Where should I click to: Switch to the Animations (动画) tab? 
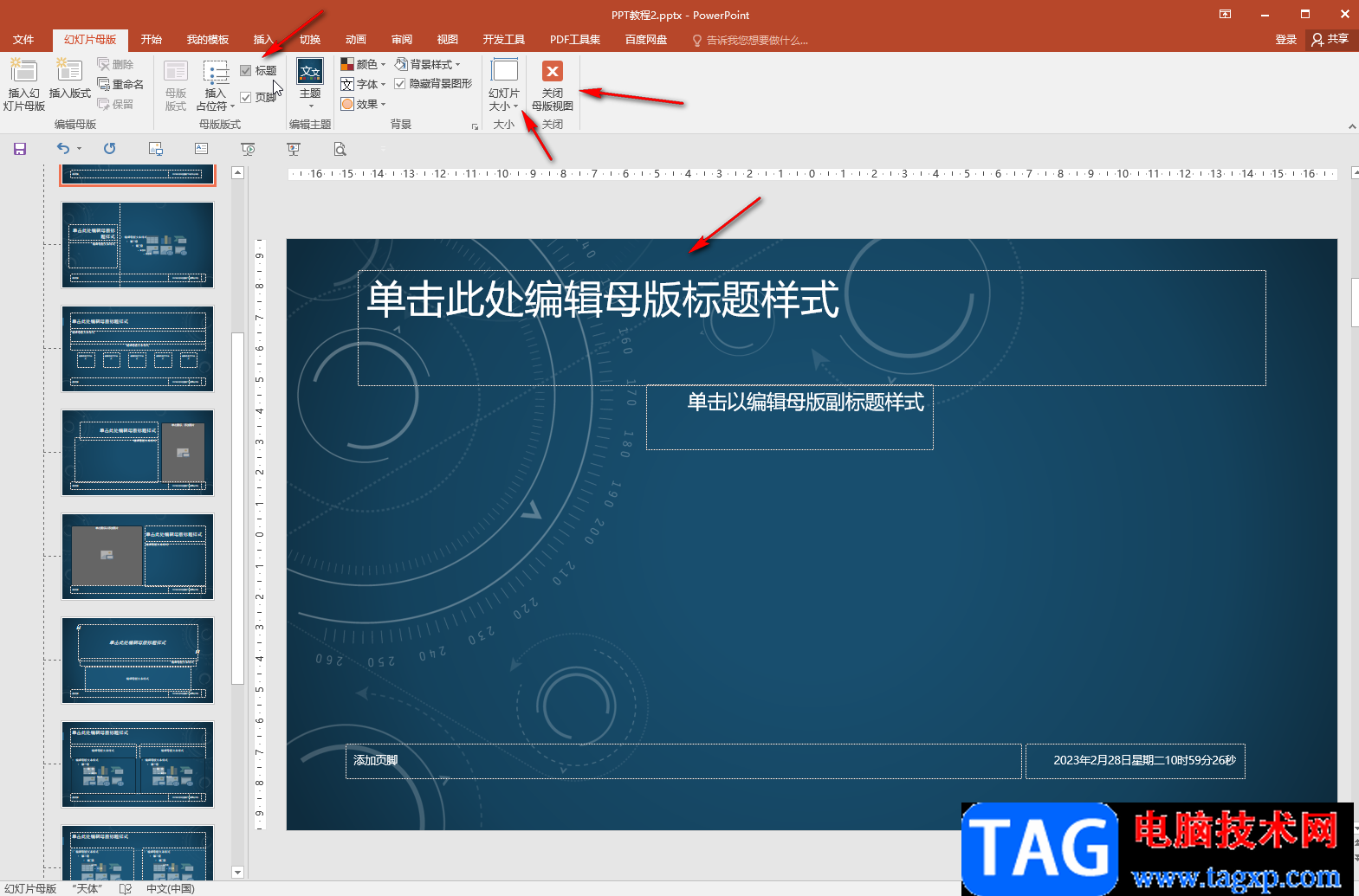[x=356, y=40]
